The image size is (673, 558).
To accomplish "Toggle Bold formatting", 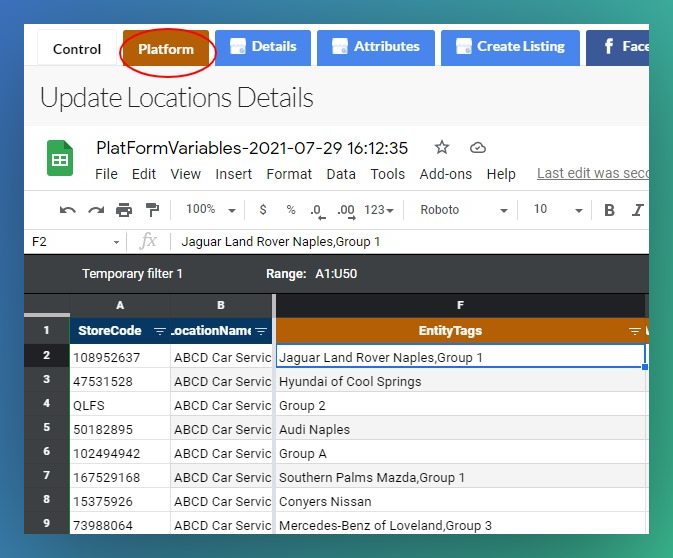I will (x=609, y=210).
